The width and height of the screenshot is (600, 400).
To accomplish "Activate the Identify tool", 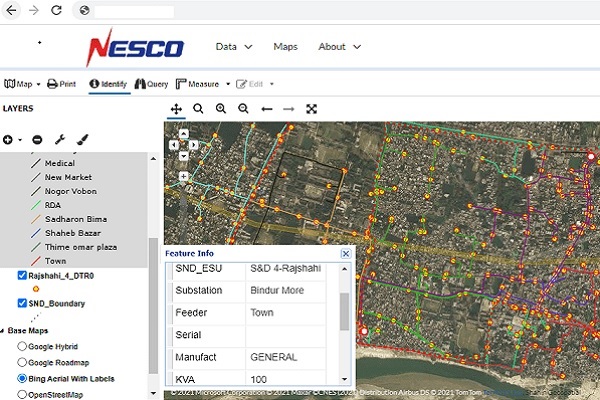I will coord(108,84).
